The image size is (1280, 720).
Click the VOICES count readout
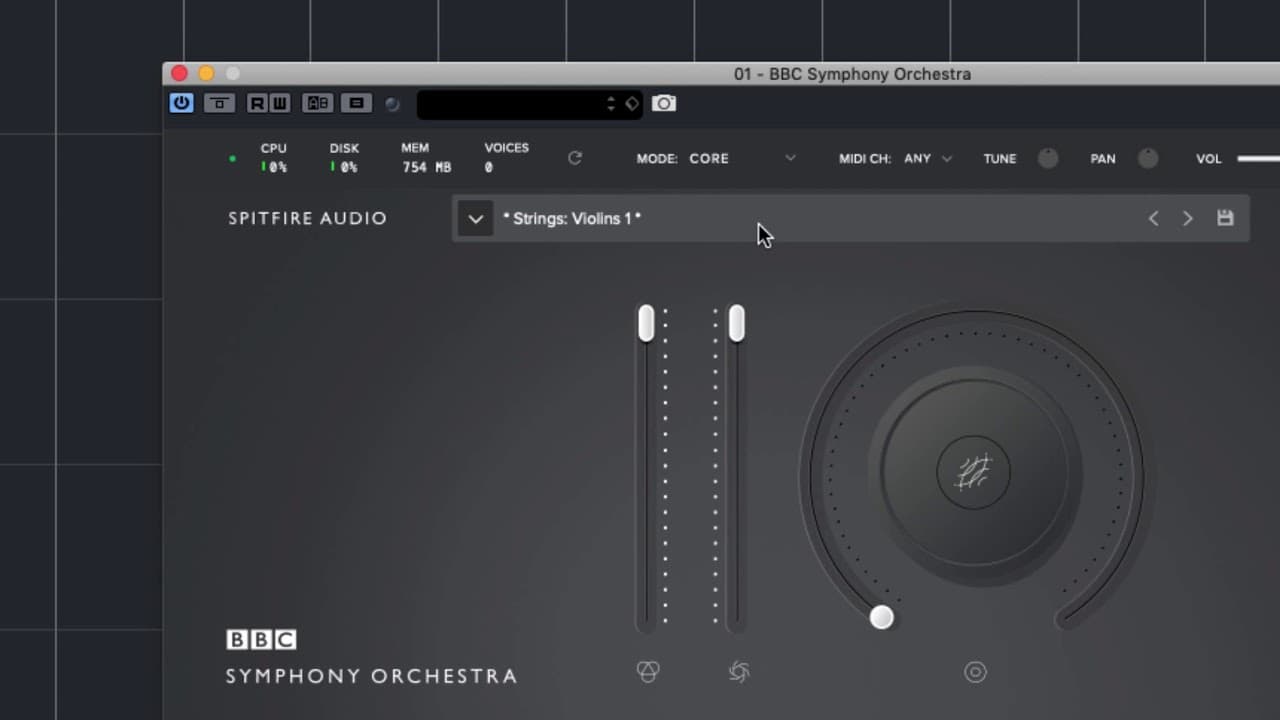pyautogui.click(x=506, y=158)
